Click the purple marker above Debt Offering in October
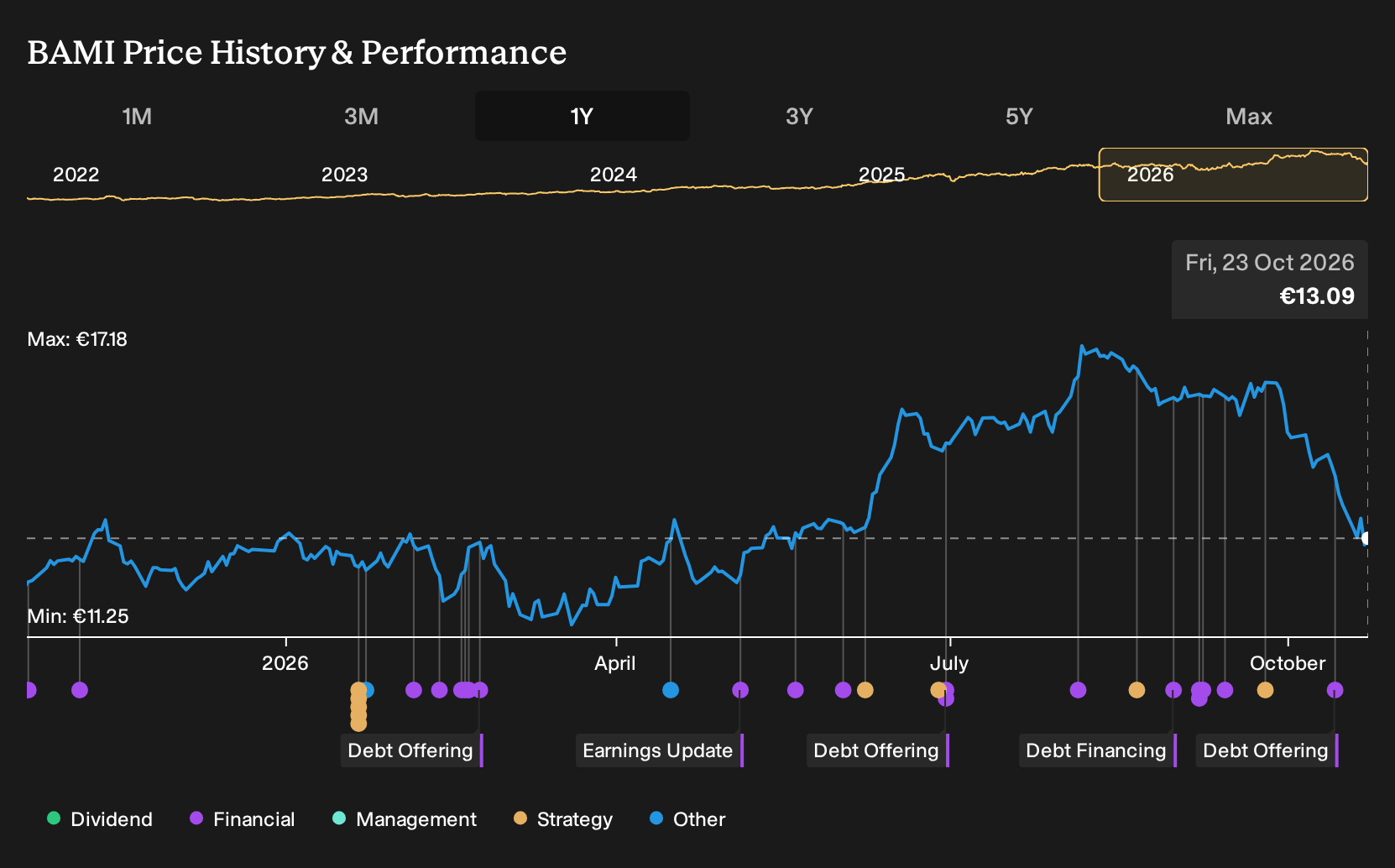The image size is (1395, 868). pos(1335,690)
